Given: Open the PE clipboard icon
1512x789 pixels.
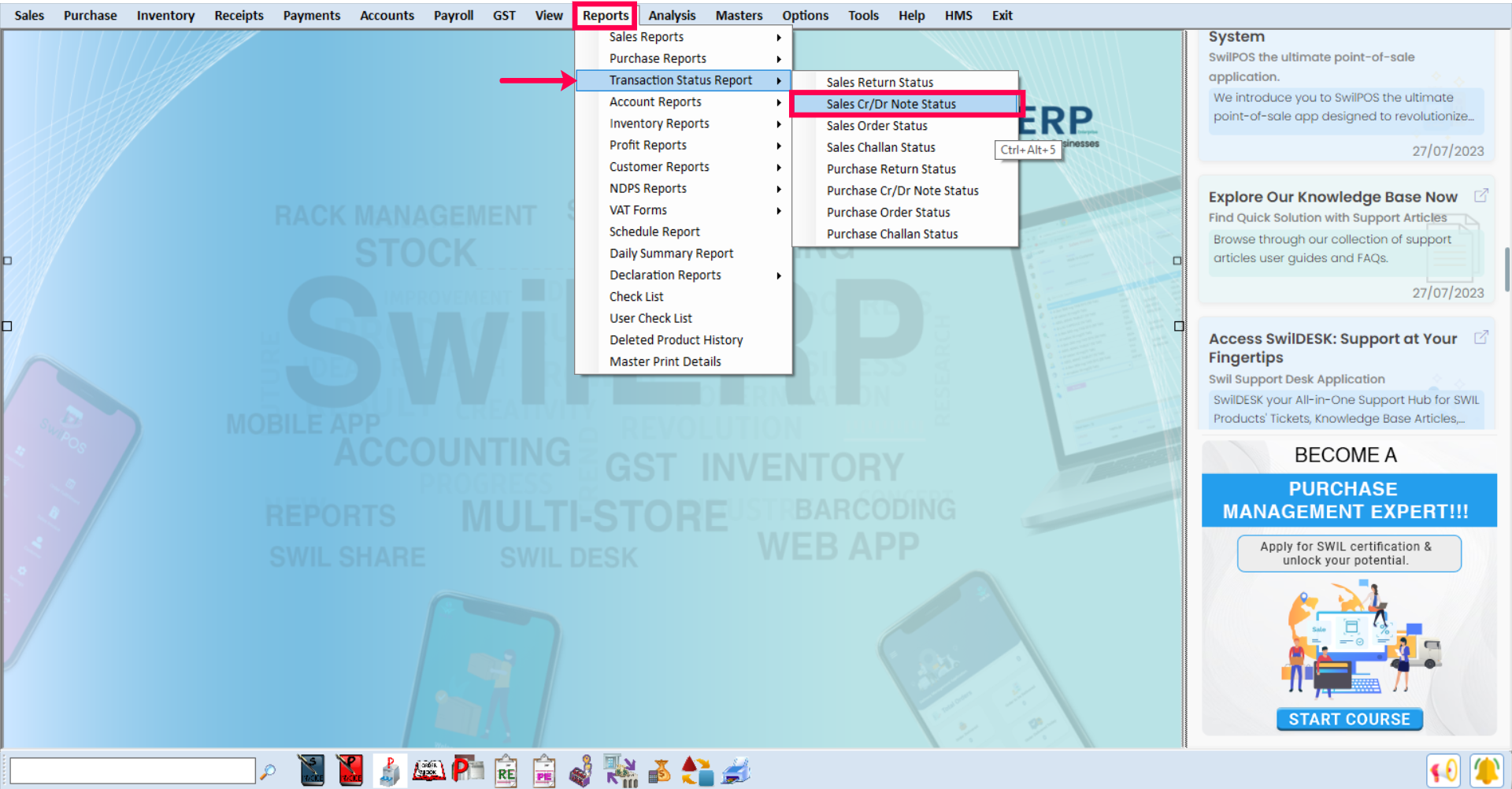Looking at the screenshot, I should point(543,771).
